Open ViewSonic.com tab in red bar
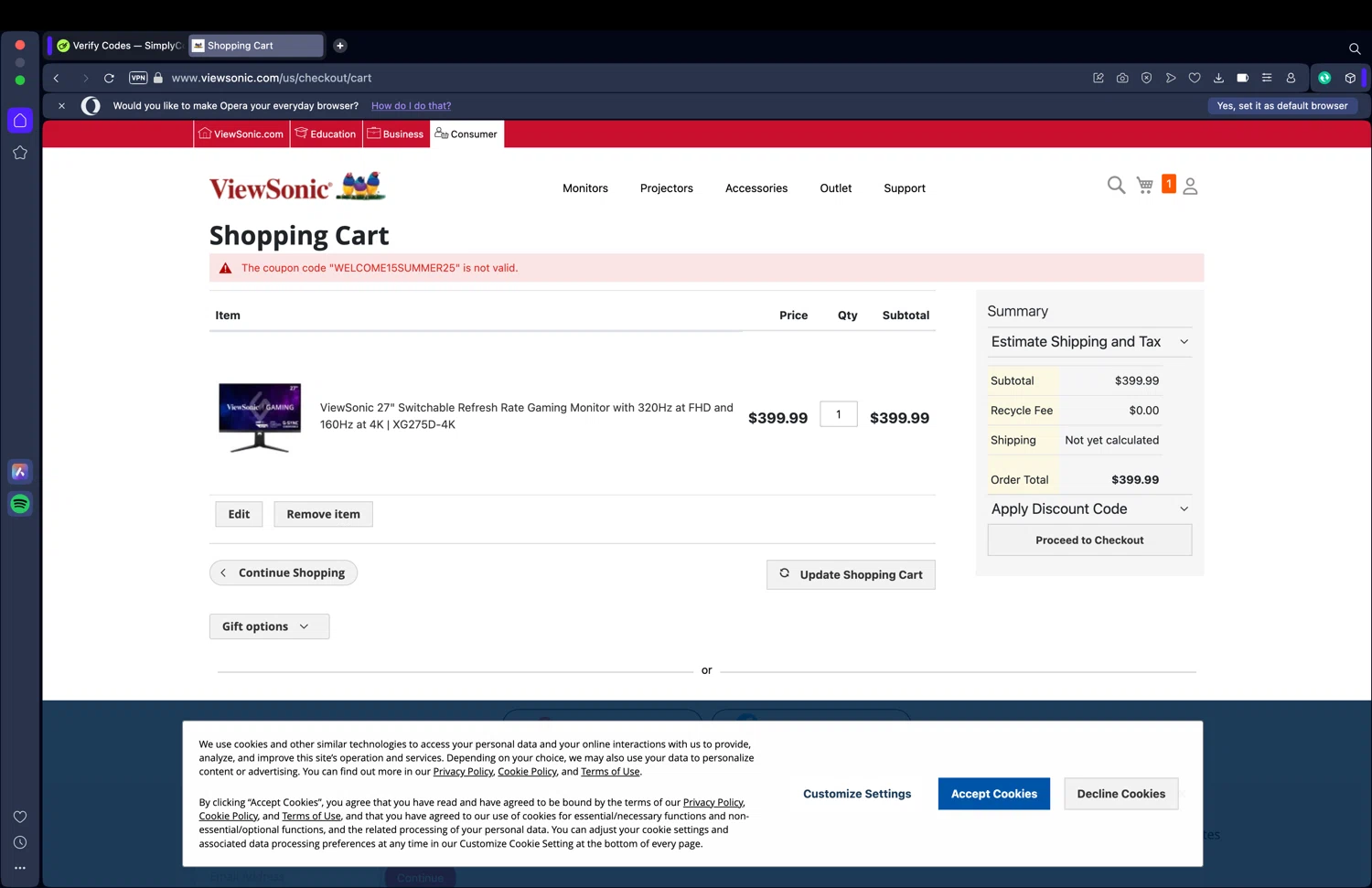The image size is (1372, 888). 241,134
